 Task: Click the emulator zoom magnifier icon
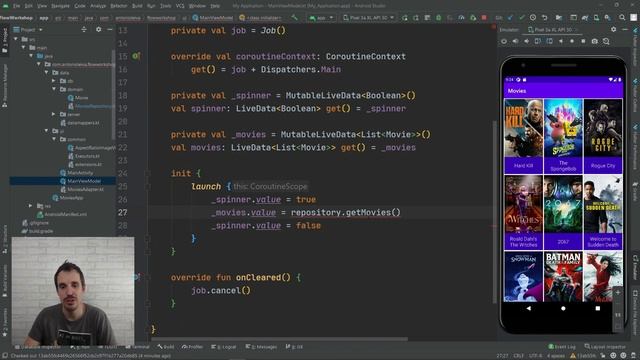point(606,41)
